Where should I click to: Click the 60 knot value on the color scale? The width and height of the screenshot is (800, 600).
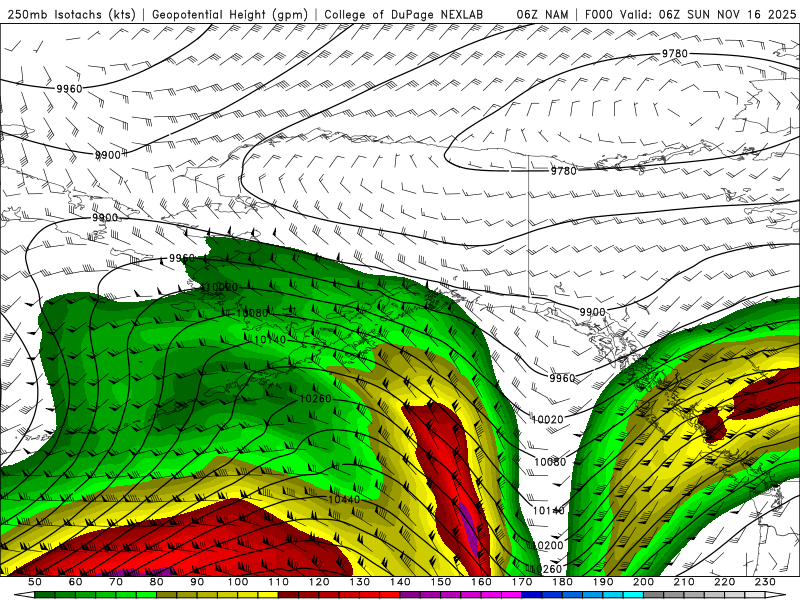point(75,582)
